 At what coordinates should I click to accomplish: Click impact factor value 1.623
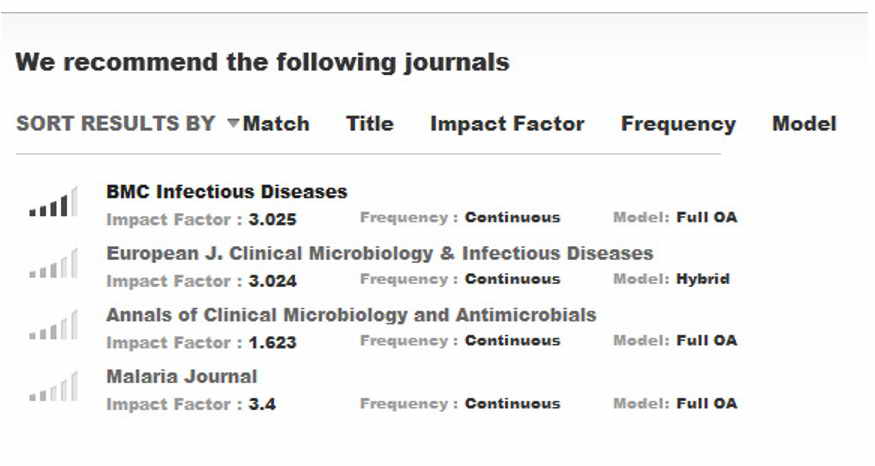(x=272, y=342)
